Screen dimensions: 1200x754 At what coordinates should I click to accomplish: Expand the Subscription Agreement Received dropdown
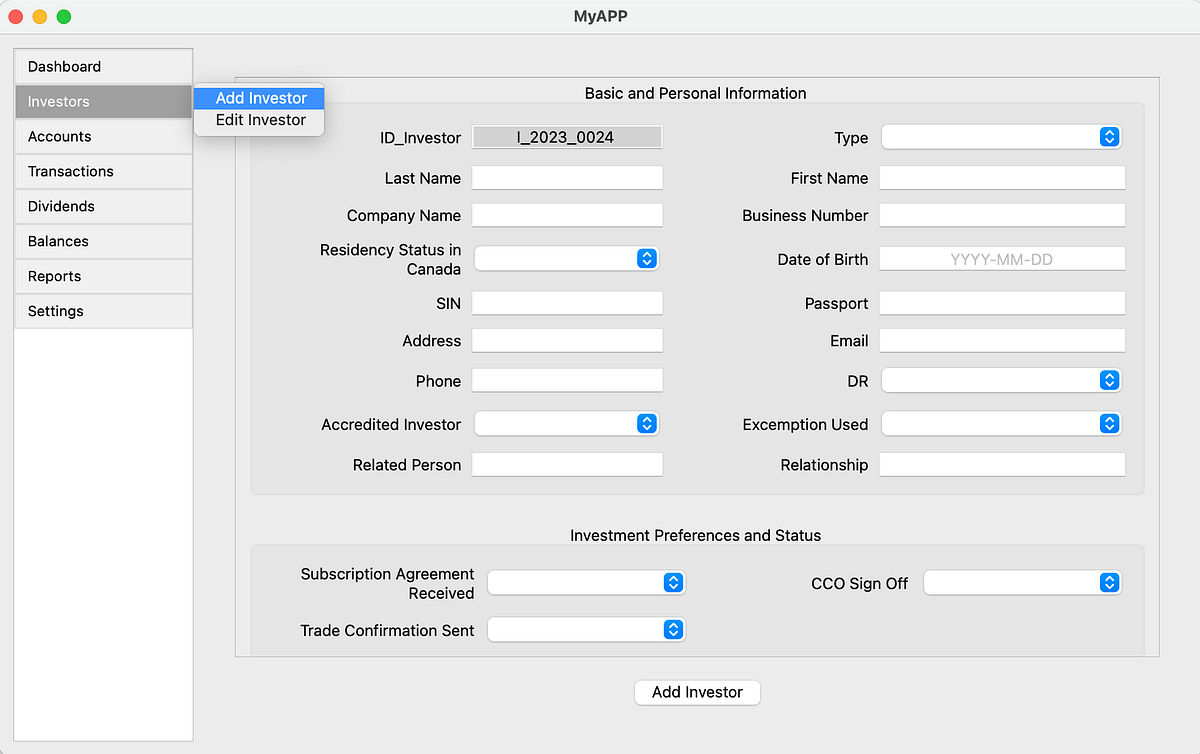pos(586,582)
